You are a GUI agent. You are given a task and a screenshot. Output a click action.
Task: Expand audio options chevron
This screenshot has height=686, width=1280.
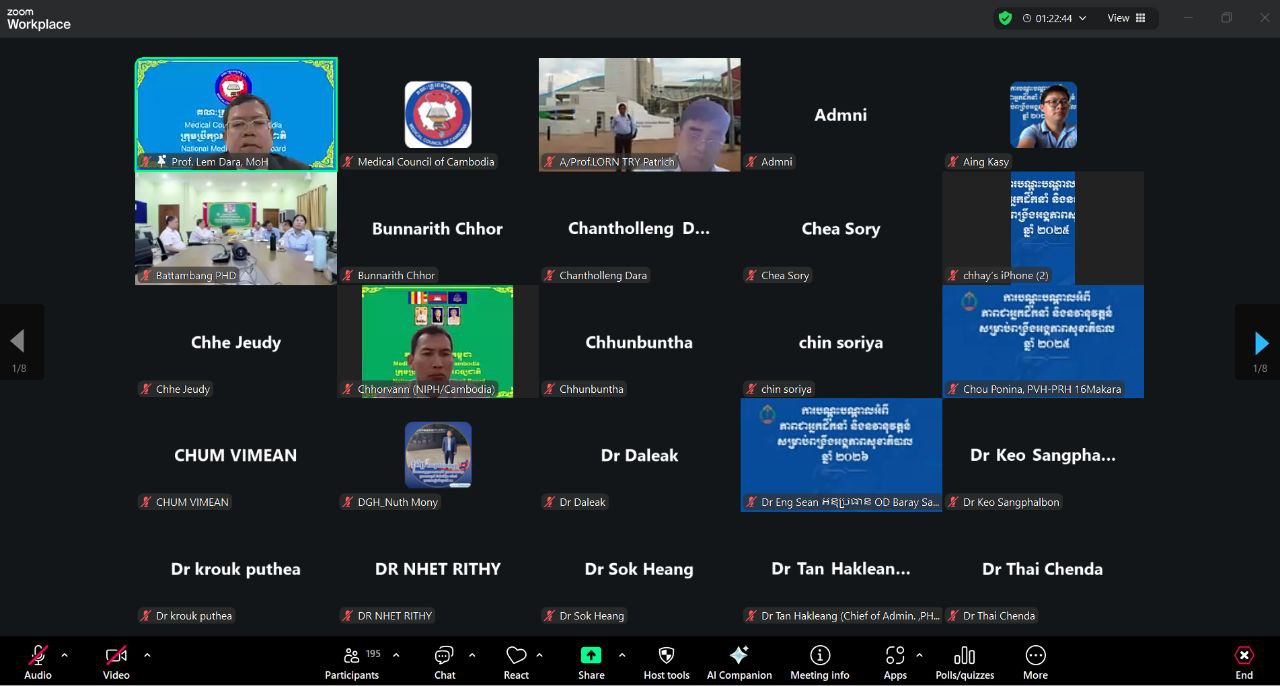click(65, 655)
